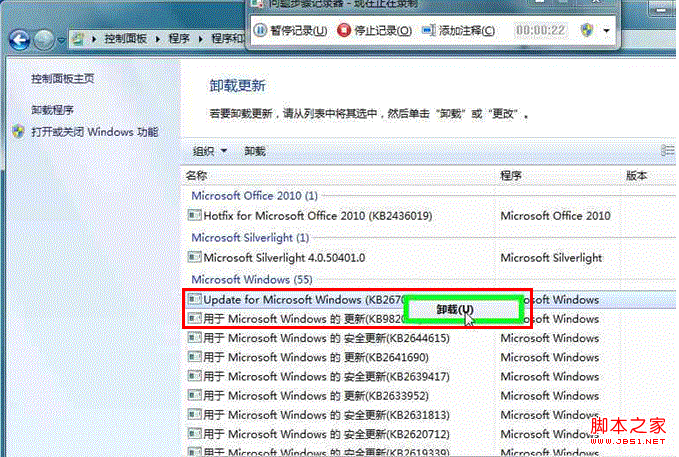Viewport: 679px width, 457px height.
Task: Select 程序 breadcrumb in address bar
Action: click(179, 39)
